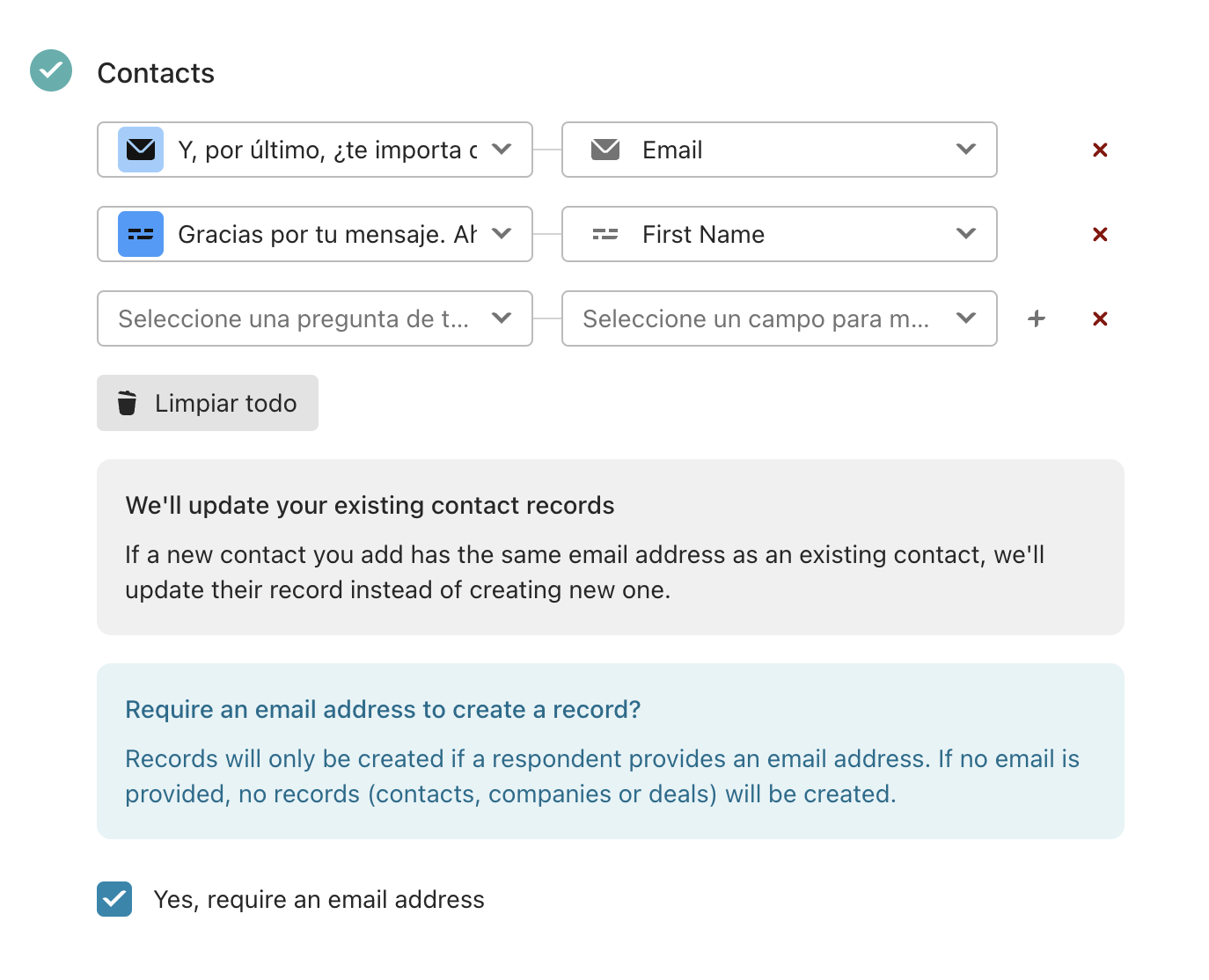The width and height of the screenshot is (1209, 980).
Task: Open the 'Gracias por tu mensaje' dropdown
Action: click(x=315, y=234)
